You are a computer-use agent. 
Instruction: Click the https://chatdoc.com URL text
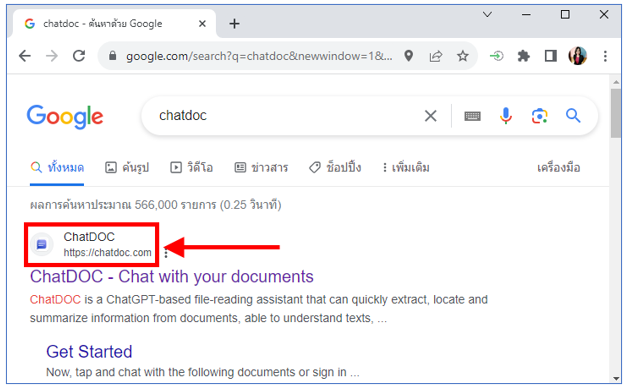pos(107,253)
